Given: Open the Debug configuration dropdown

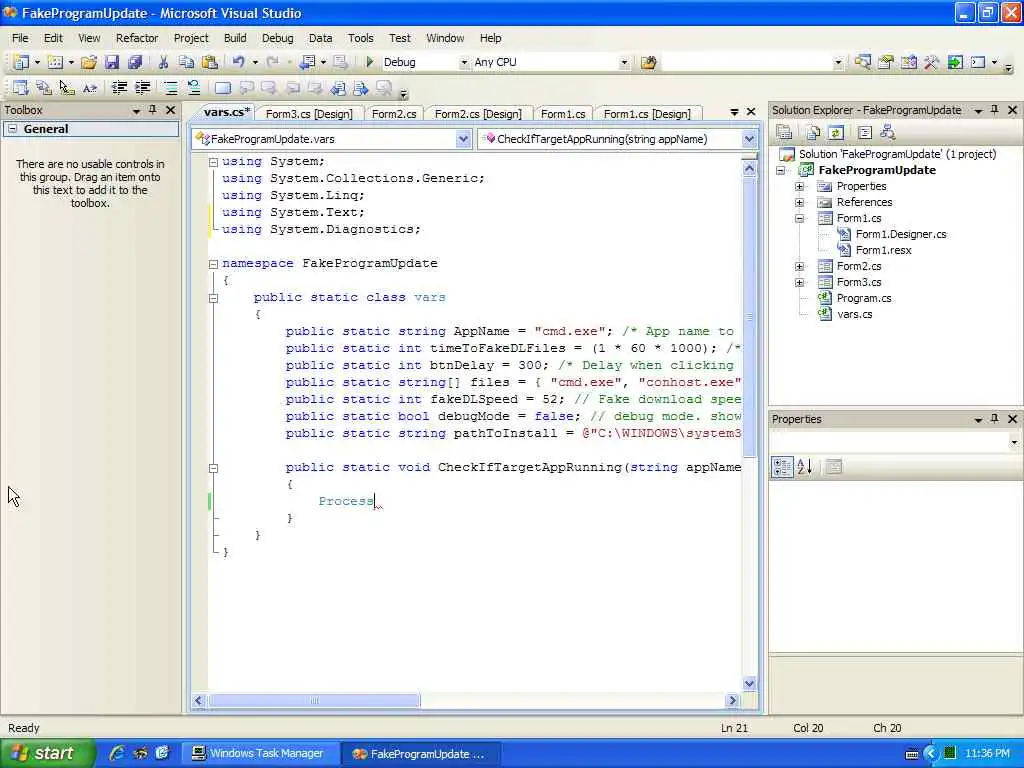Looking at the screenshot, I should [x=464, y=62].
